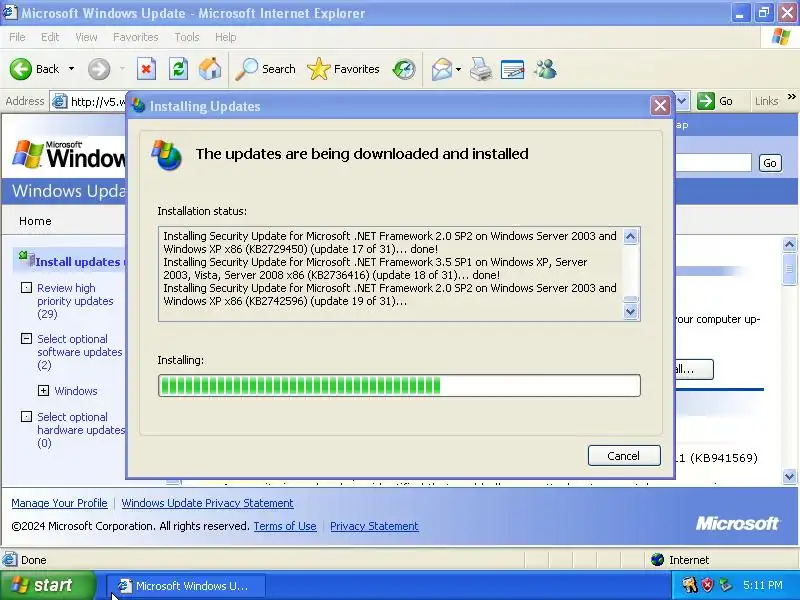Refresh the page with green arrows icon

tap(178, 69)
